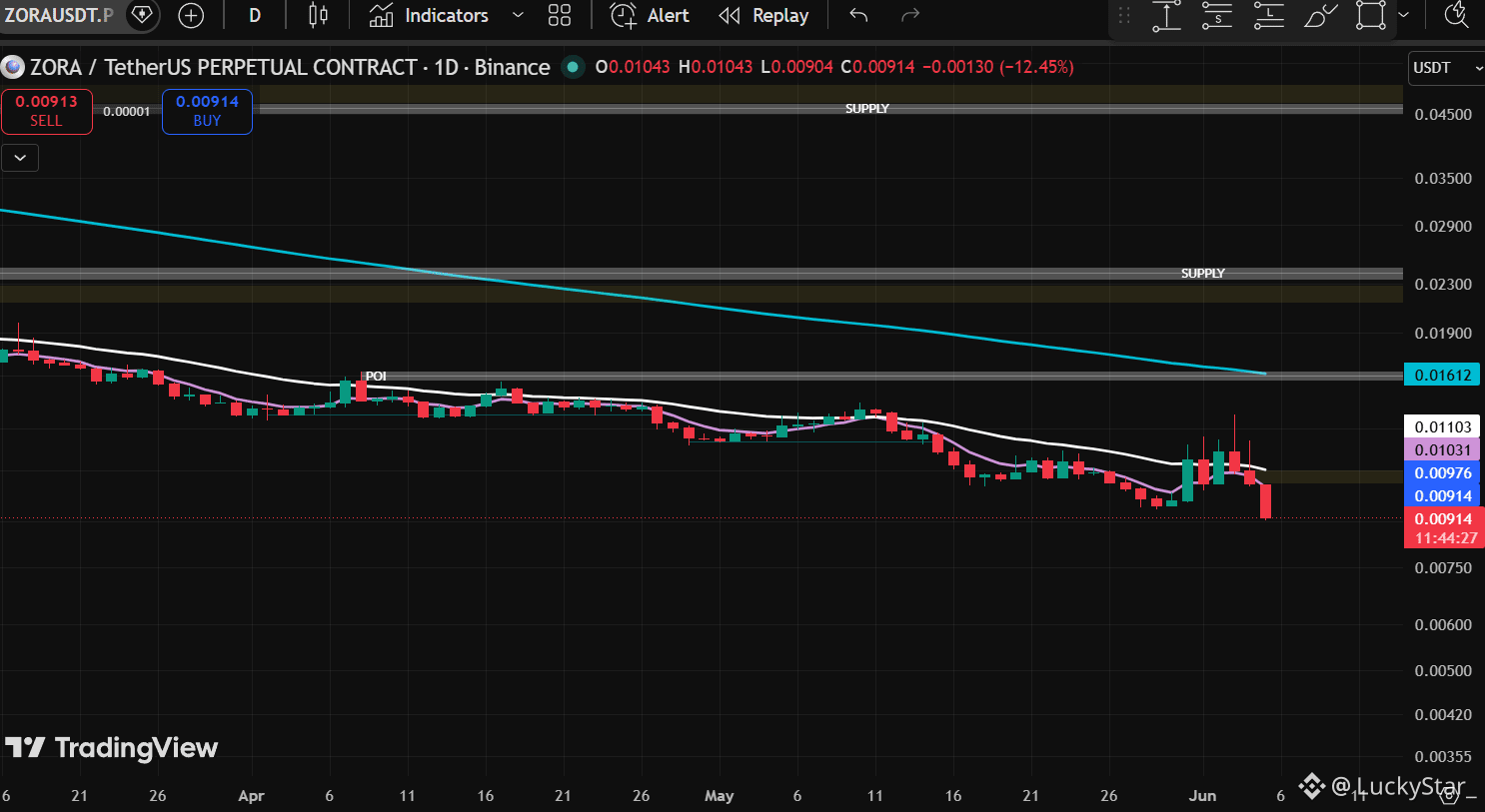The width and height of the screenshot is (1485, 812).
Task: Click the latest red candle on chart
Action: tap(1265, 500)
